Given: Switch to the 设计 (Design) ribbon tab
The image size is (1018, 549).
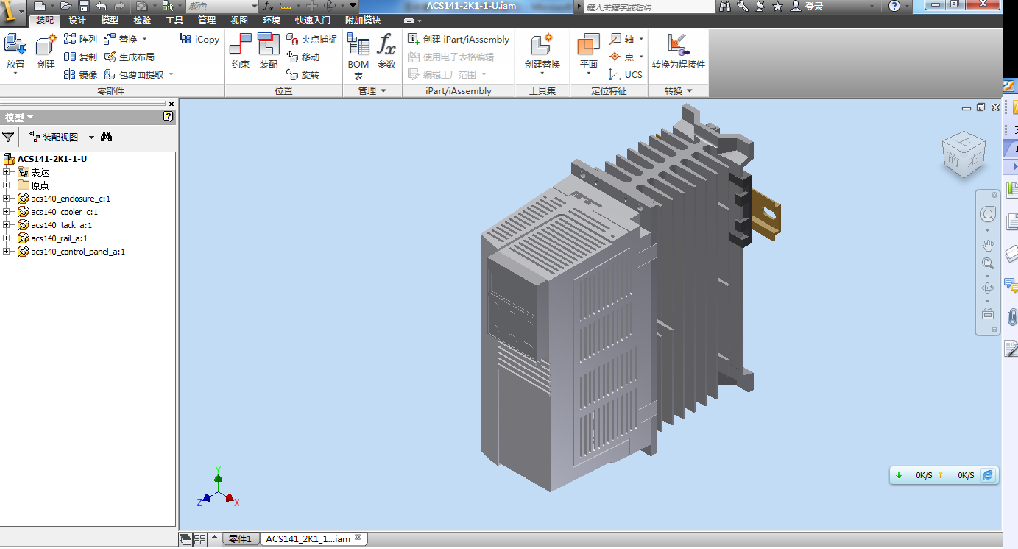Looking at the screenshot, I should [77, 20].
